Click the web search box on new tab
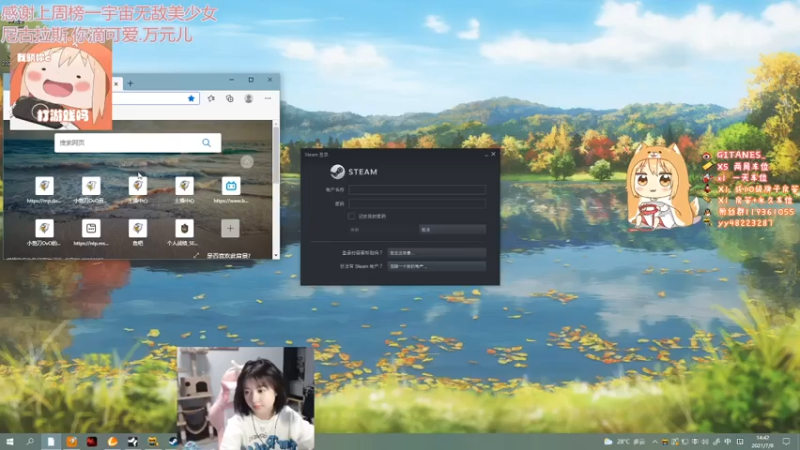 point(138,143)
